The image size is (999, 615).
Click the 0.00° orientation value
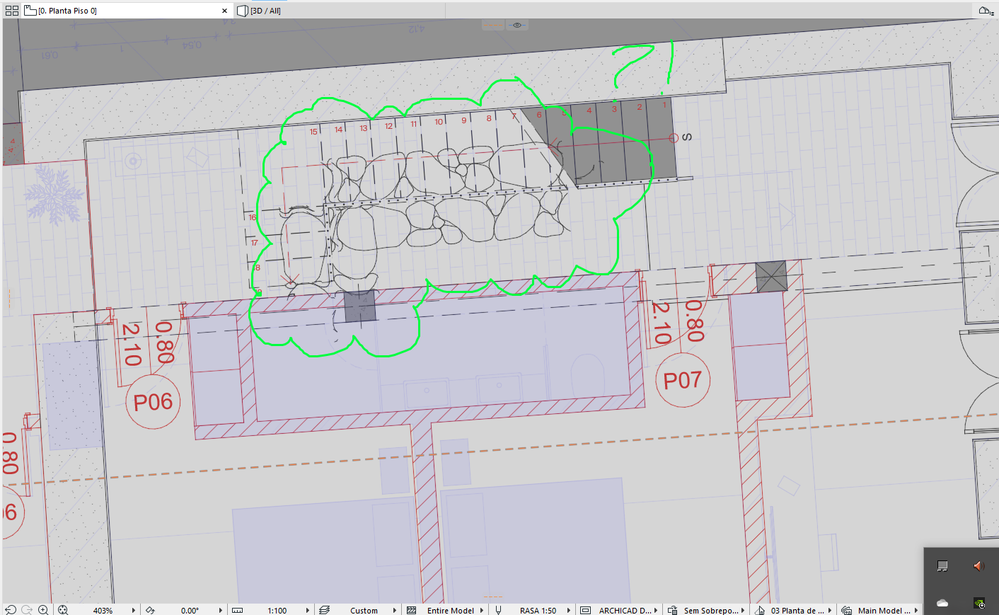tap(189, 611)
